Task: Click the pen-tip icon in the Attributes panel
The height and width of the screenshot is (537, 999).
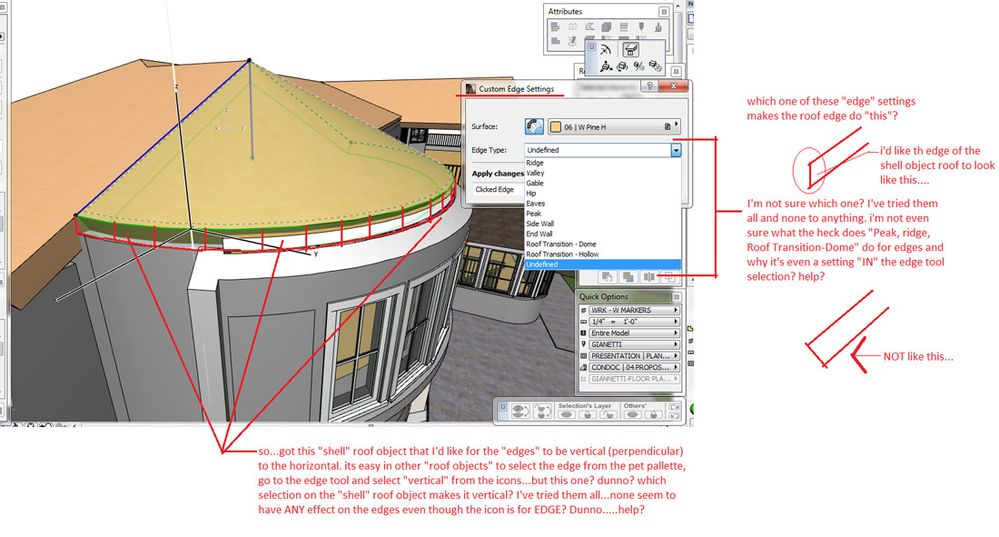Action: [x=641, y=27]
